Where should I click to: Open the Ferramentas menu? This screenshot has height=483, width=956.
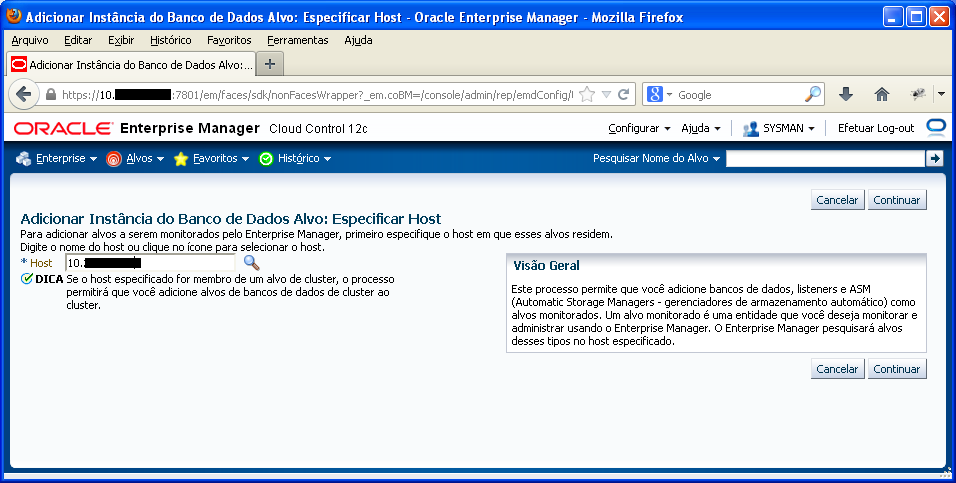click(x=298, y=40)
